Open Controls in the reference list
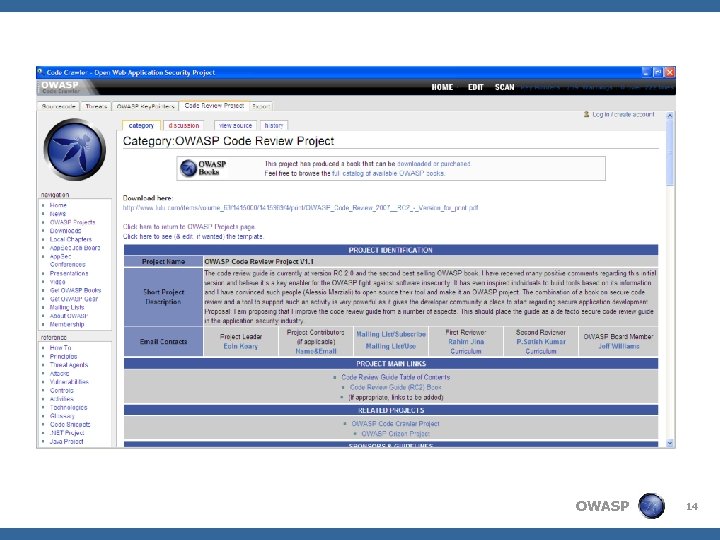This screenshot has height=540, width=720. [62, 391]
